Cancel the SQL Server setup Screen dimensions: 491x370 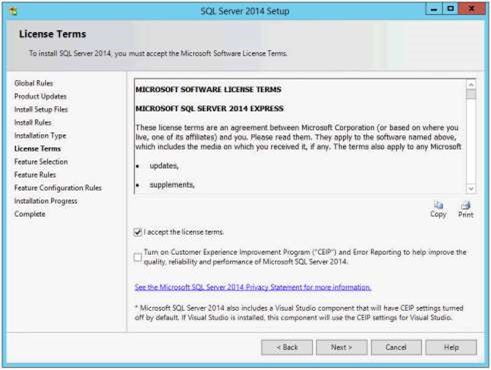click(x=396, y=347)
